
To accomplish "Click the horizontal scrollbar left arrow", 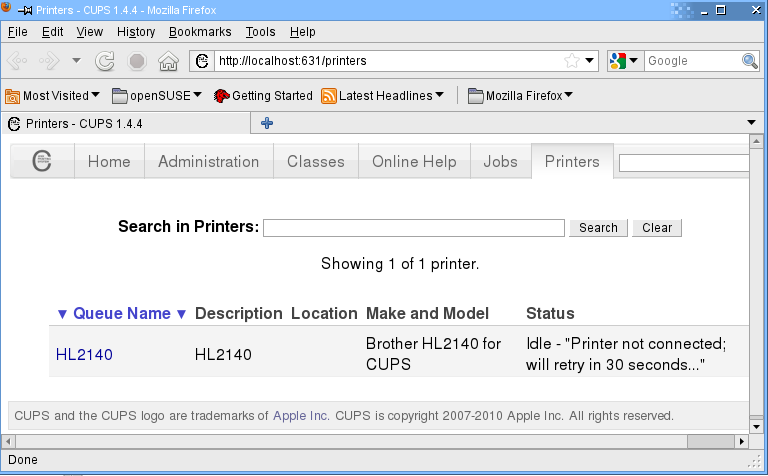I will click(8, 441).
